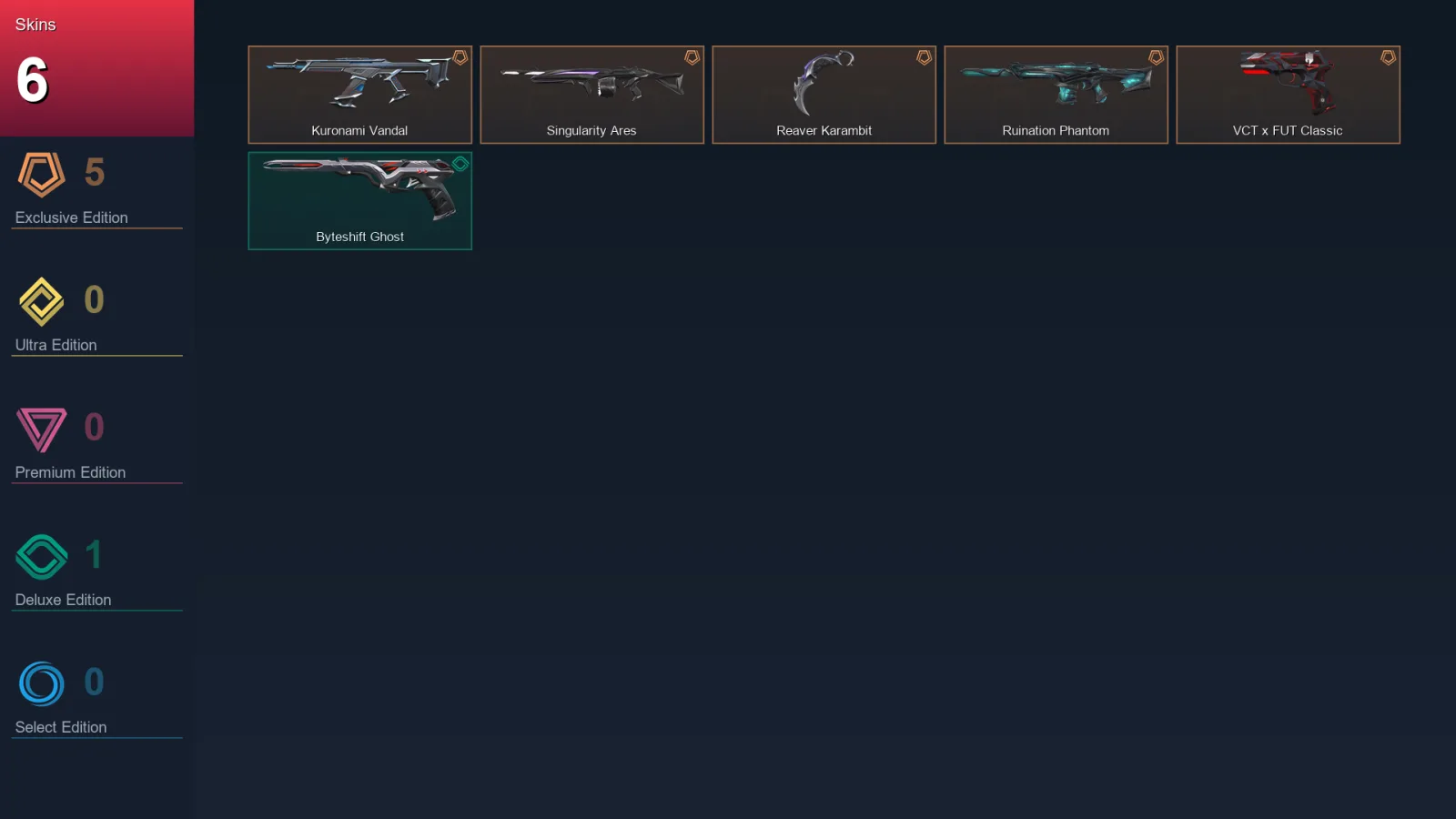Click the Select Edition label
The image size is (1456, 819).
[x=61, y=727]
